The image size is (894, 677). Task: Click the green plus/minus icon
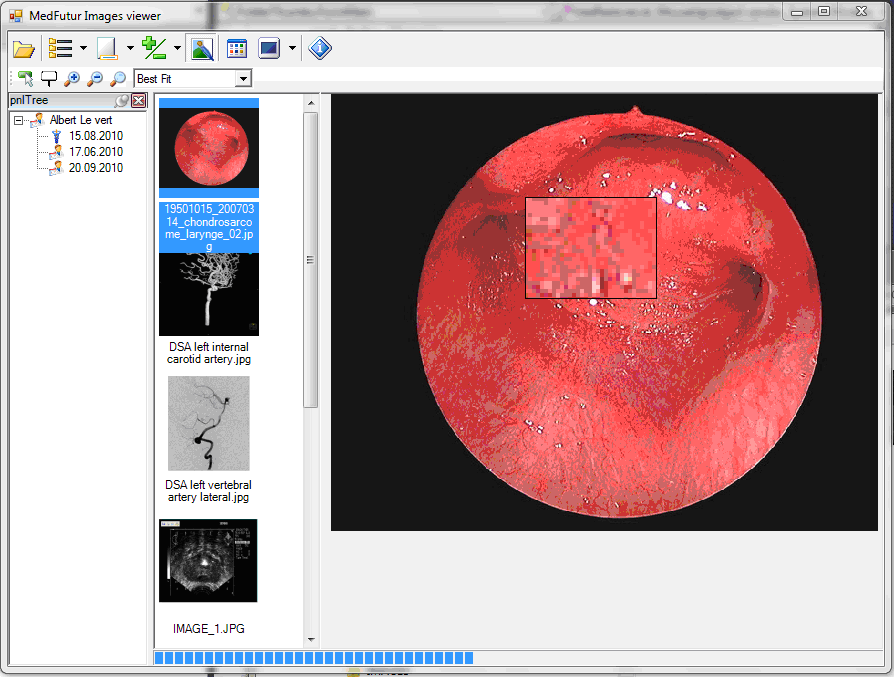(x=154, y=48)
